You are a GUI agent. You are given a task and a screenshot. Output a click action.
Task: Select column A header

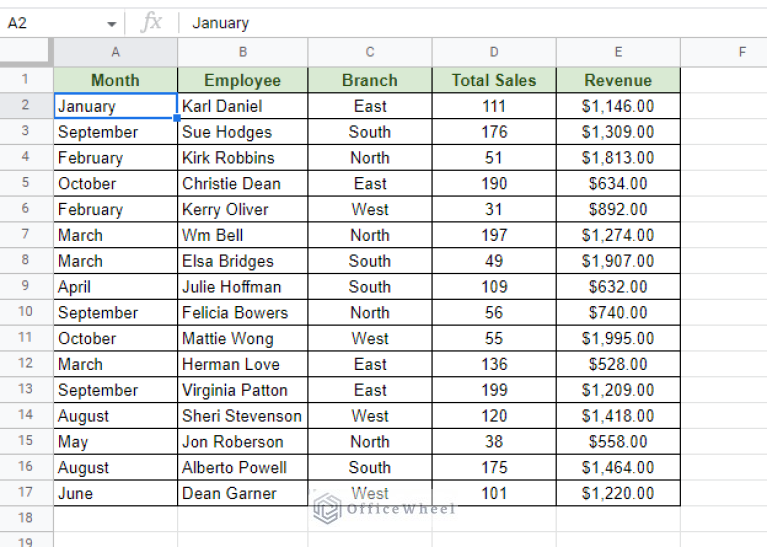pyautogui.click(x=115, y=52)
